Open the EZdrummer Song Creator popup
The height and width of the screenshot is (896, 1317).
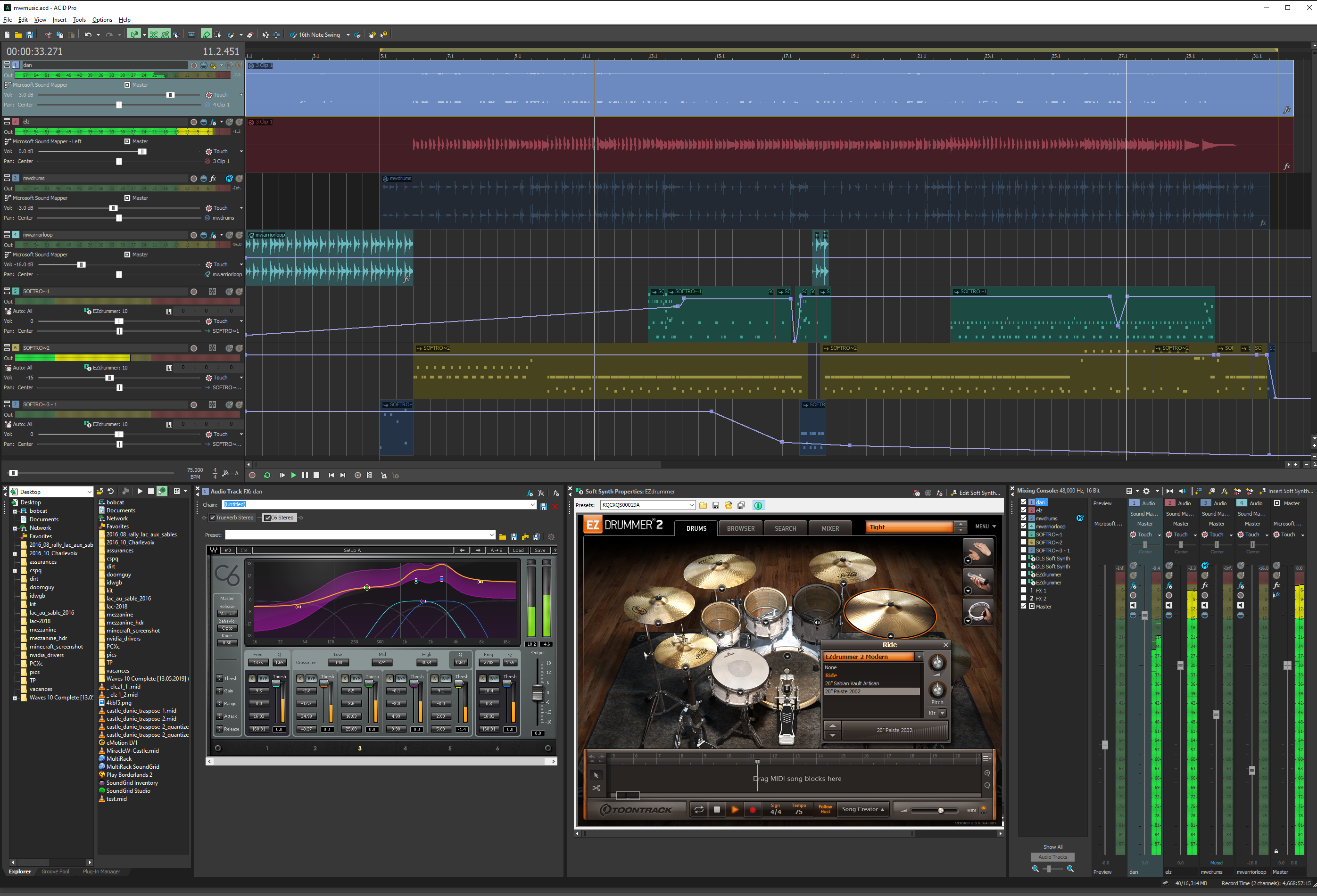coord(863,809)
